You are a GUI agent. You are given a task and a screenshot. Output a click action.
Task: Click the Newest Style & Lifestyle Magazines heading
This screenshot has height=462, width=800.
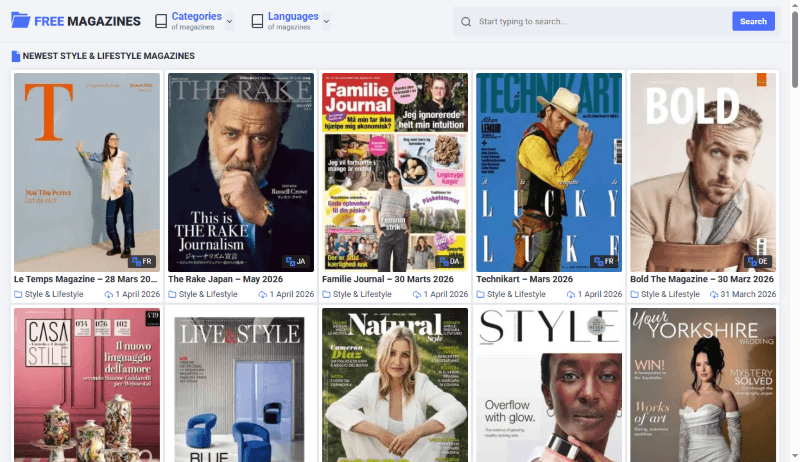pyautogui.click(x=108, y=56)
